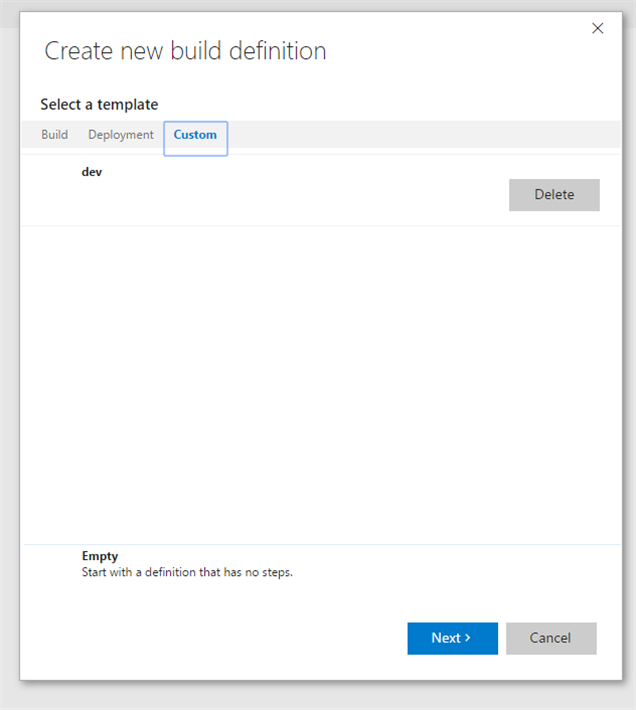Select the dev custom template name

pos(92,172)
